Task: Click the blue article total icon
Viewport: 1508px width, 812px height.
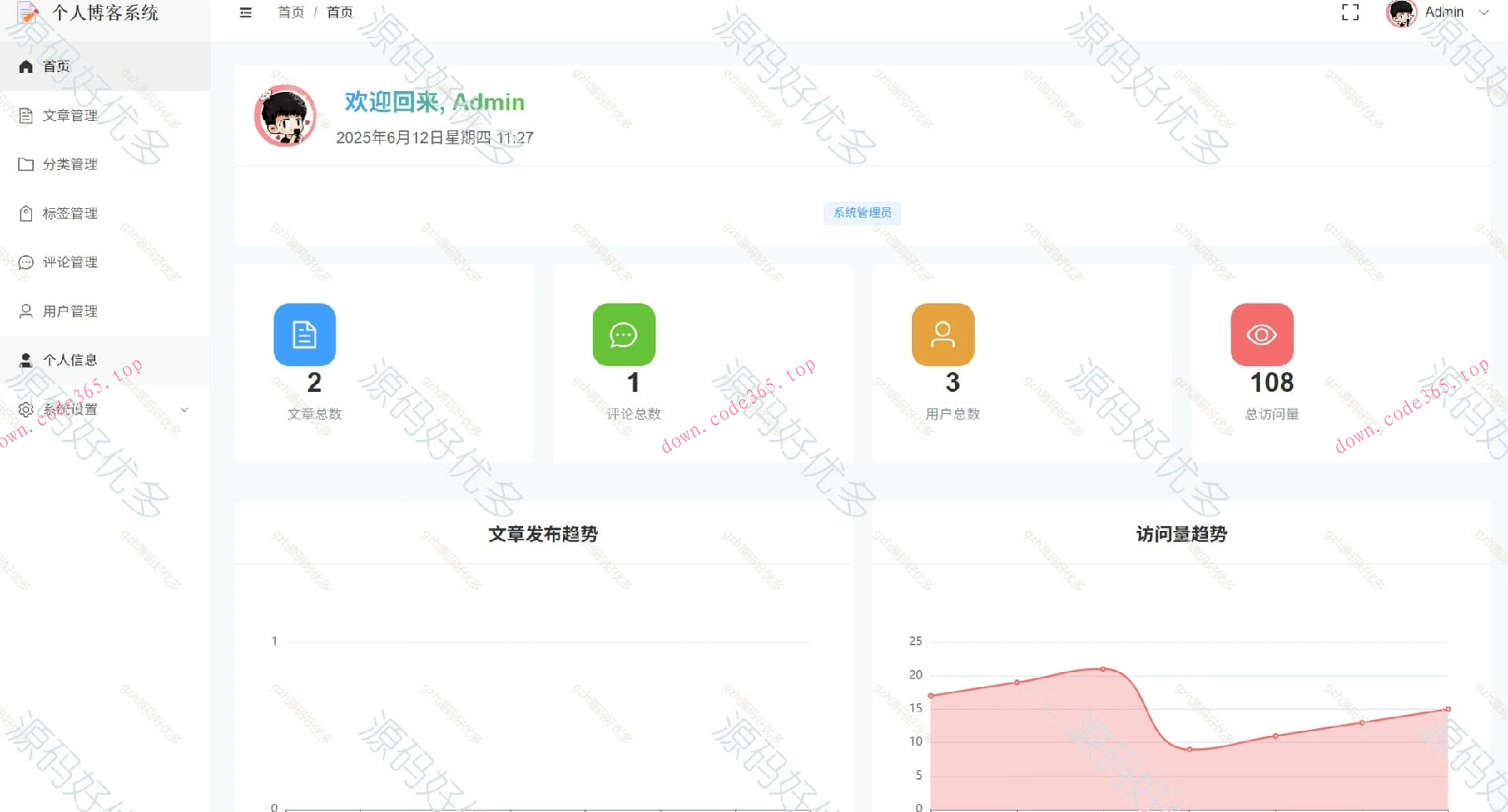Action: 305,335
